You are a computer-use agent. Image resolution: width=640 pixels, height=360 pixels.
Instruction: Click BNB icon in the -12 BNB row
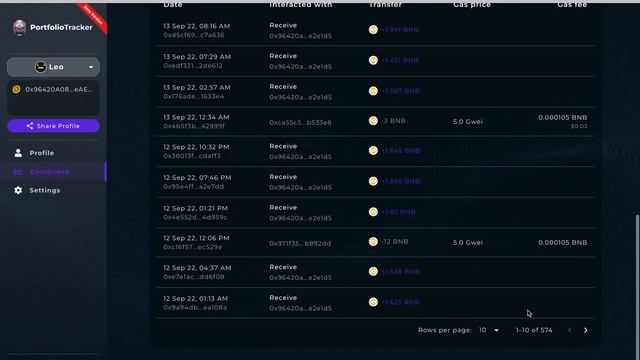pos(373,241)
